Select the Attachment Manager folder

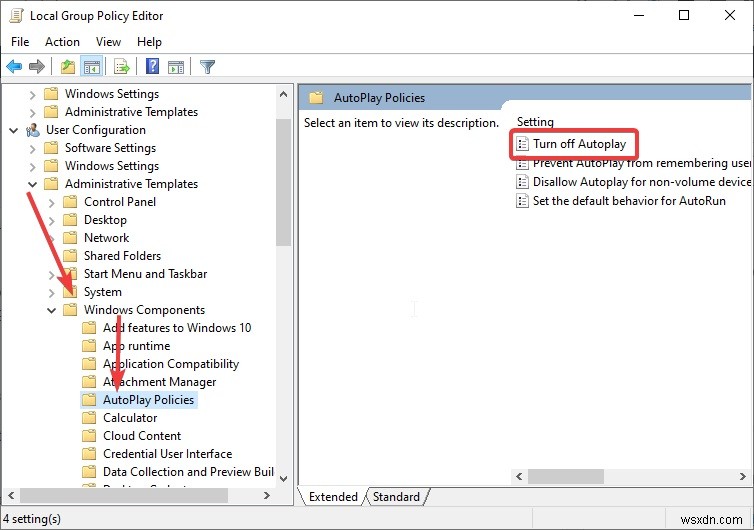(159, 382)
